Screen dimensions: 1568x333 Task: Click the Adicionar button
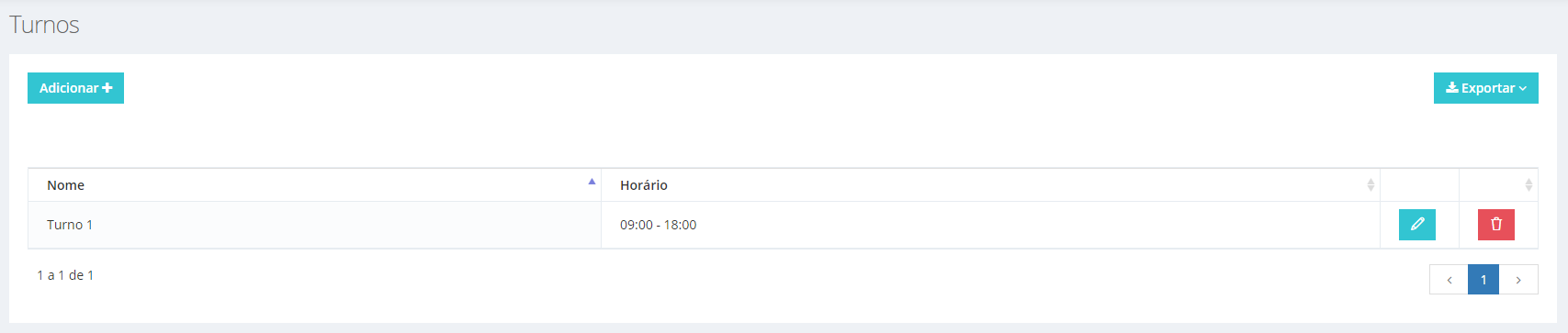75,88
